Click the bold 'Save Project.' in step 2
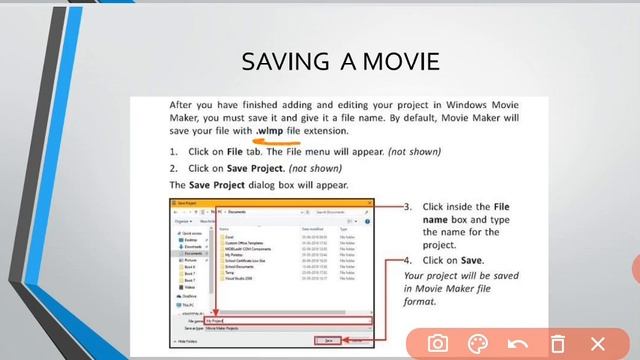 (256, 169)
